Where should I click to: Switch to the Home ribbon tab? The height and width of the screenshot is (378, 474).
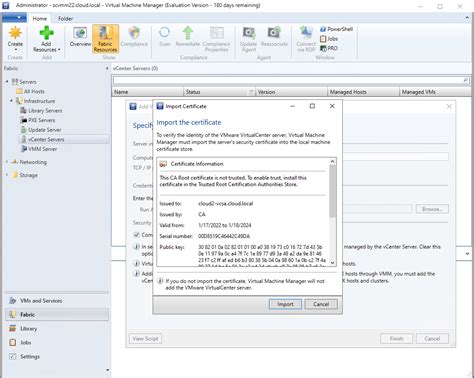(x=39, y=19)
